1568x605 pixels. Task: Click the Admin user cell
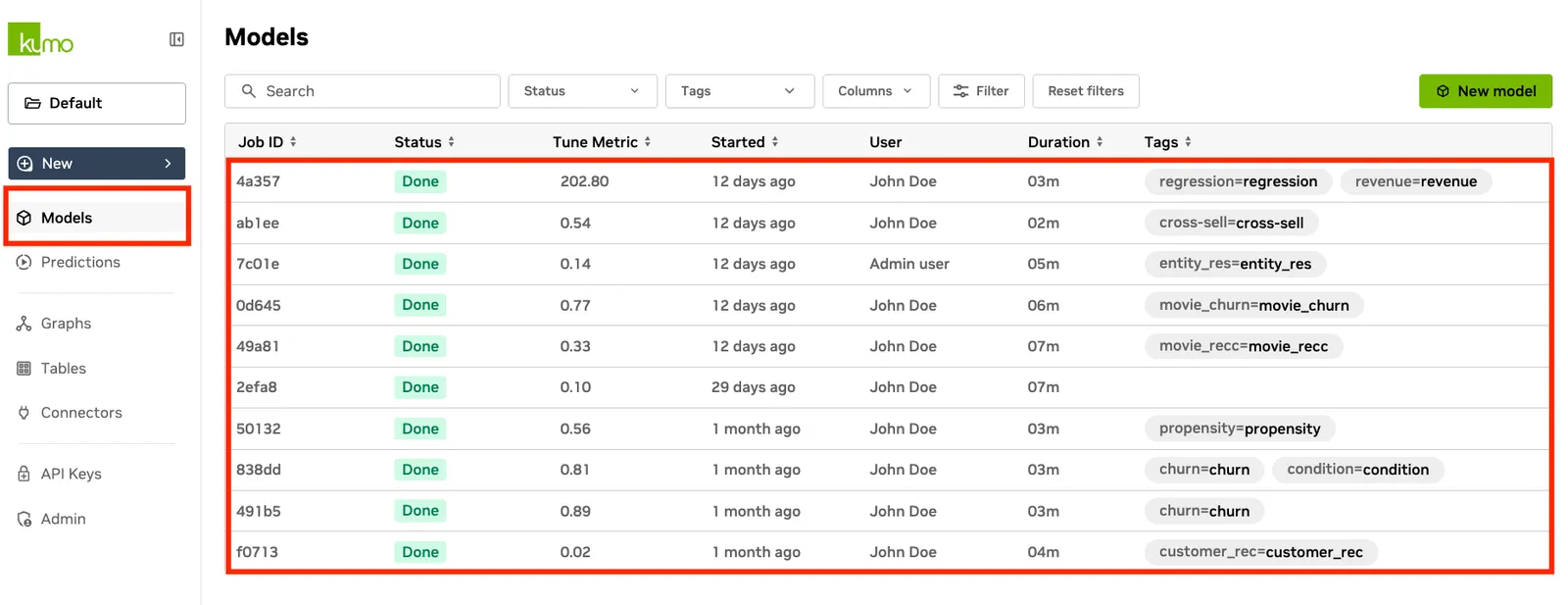pos(909,264)
